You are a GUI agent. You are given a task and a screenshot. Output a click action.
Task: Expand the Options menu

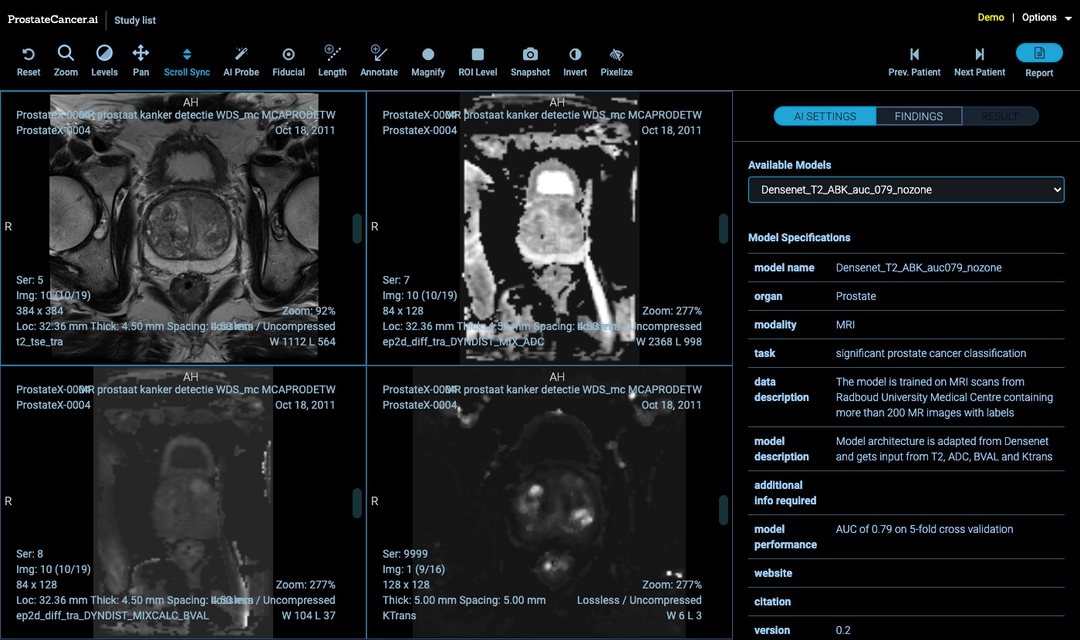1046,18
